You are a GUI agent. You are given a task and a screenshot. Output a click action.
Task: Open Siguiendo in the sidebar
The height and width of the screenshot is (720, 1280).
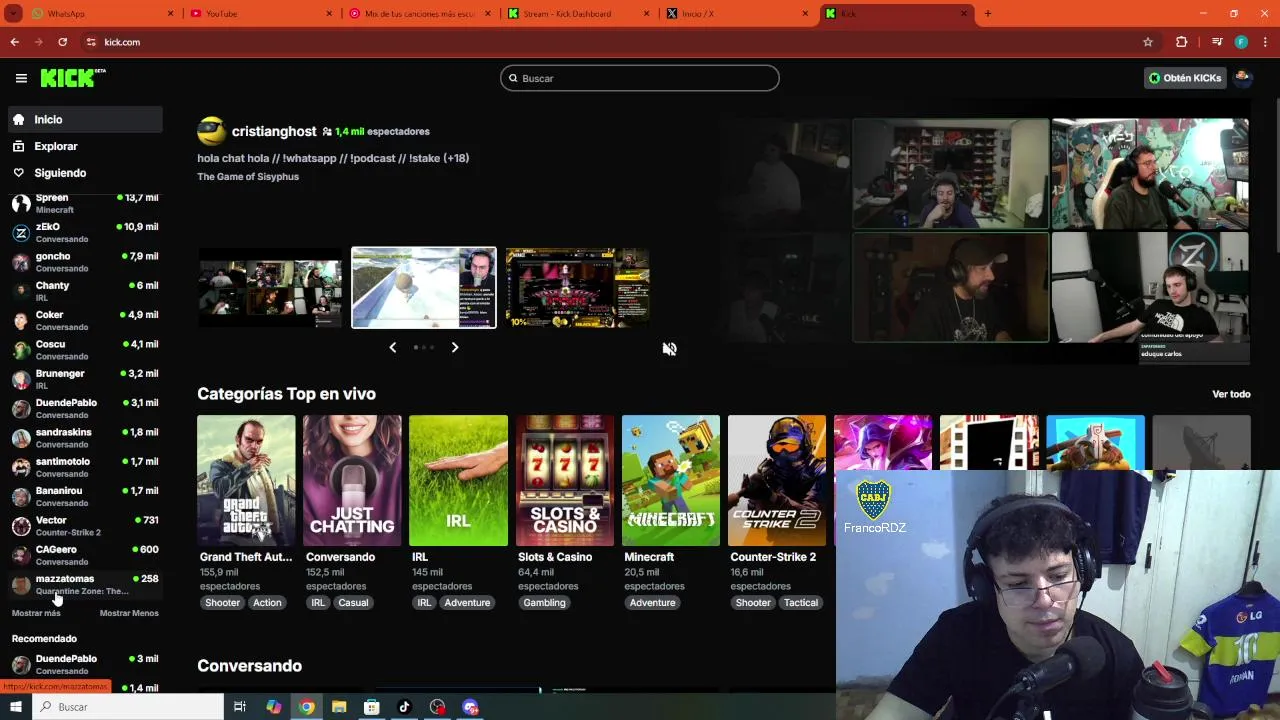pos(85,173)
